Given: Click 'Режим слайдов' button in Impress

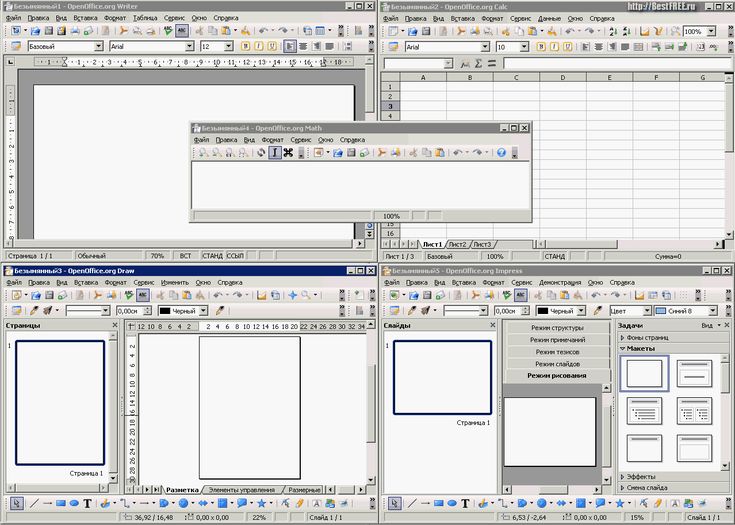Looking at the screenshot, I should click(x=557, y=364).
